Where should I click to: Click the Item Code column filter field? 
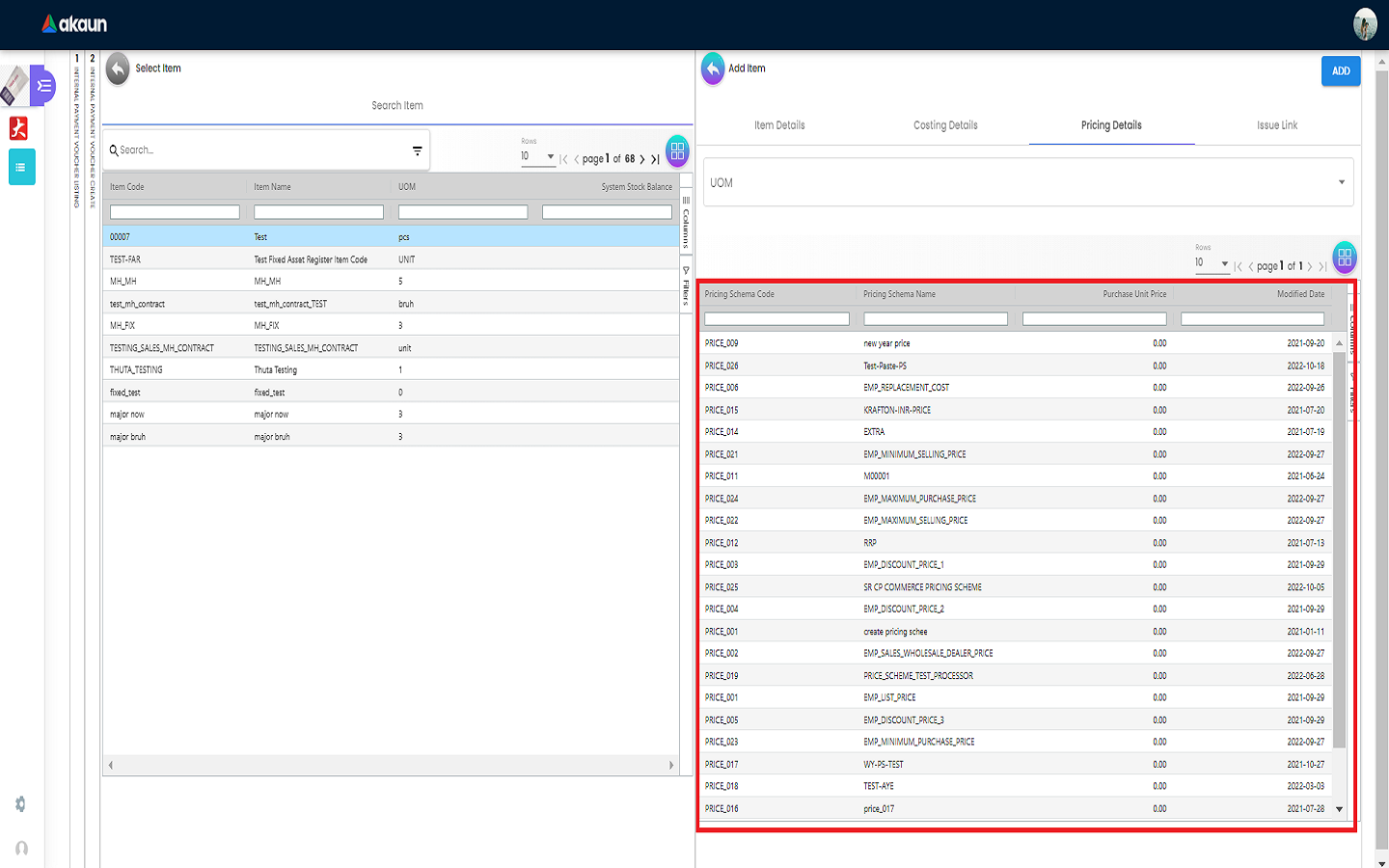175,212
